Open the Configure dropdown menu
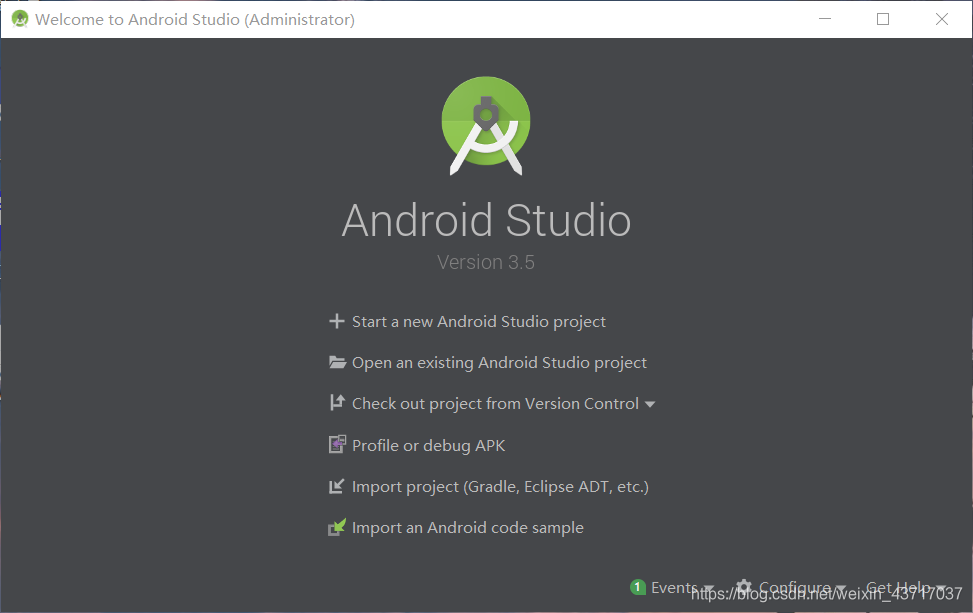973x613 pixels. [802, 587]
